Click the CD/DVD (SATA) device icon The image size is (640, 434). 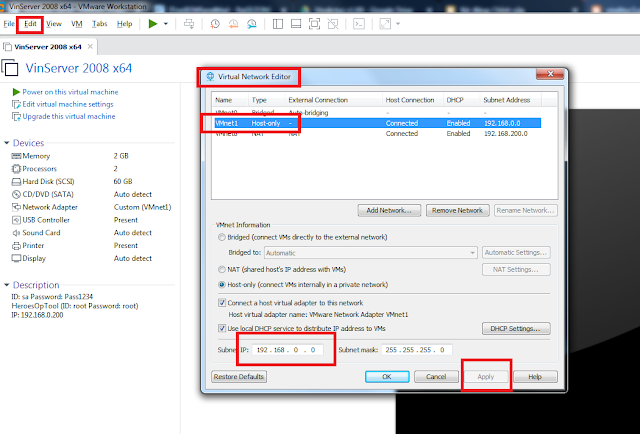16,194
